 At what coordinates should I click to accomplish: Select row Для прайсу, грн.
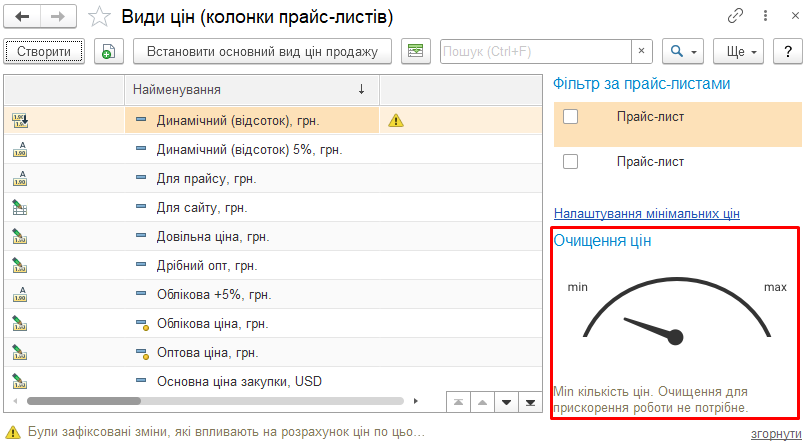tap(273, 179)
